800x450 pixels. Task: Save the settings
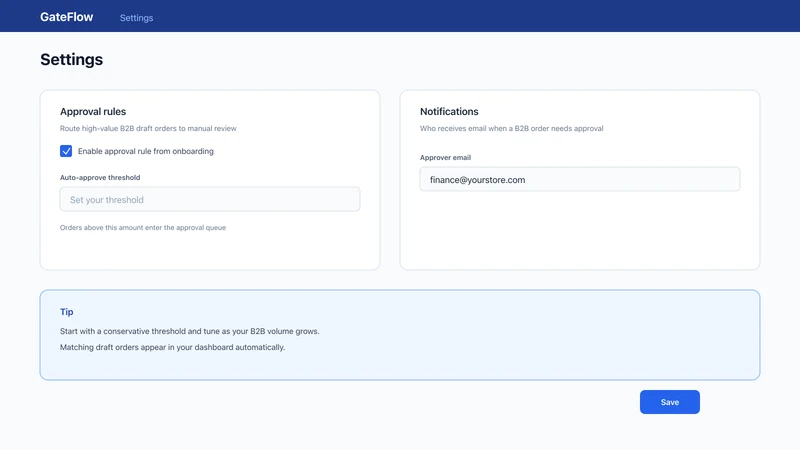point(669,402)
